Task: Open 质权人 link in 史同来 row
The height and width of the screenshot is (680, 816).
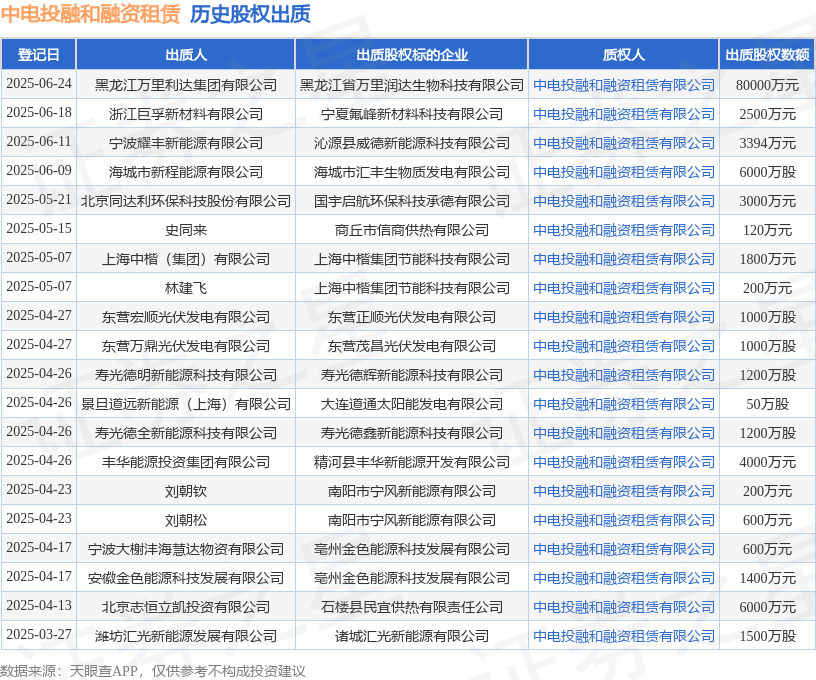Action: coord(623,230)
